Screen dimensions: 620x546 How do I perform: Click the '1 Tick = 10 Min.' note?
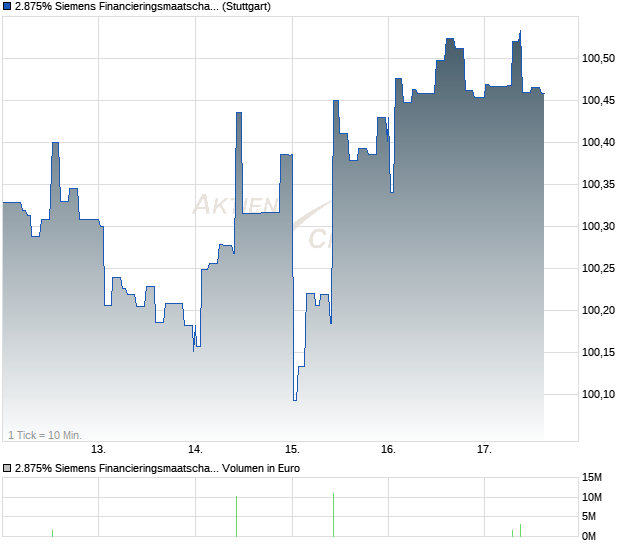(x=45, y=435)
